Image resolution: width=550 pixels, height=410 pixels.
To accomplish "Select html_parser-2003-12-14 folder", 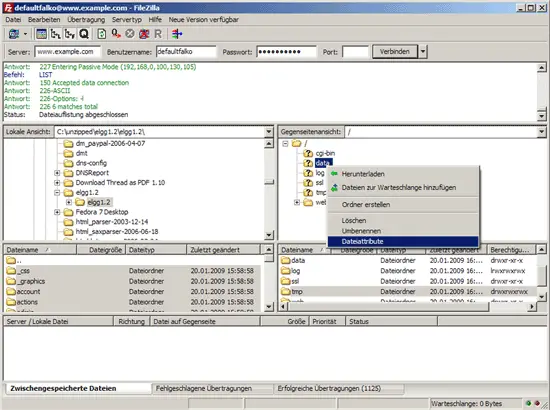I will pyautogui.click(x=112, y=222).
